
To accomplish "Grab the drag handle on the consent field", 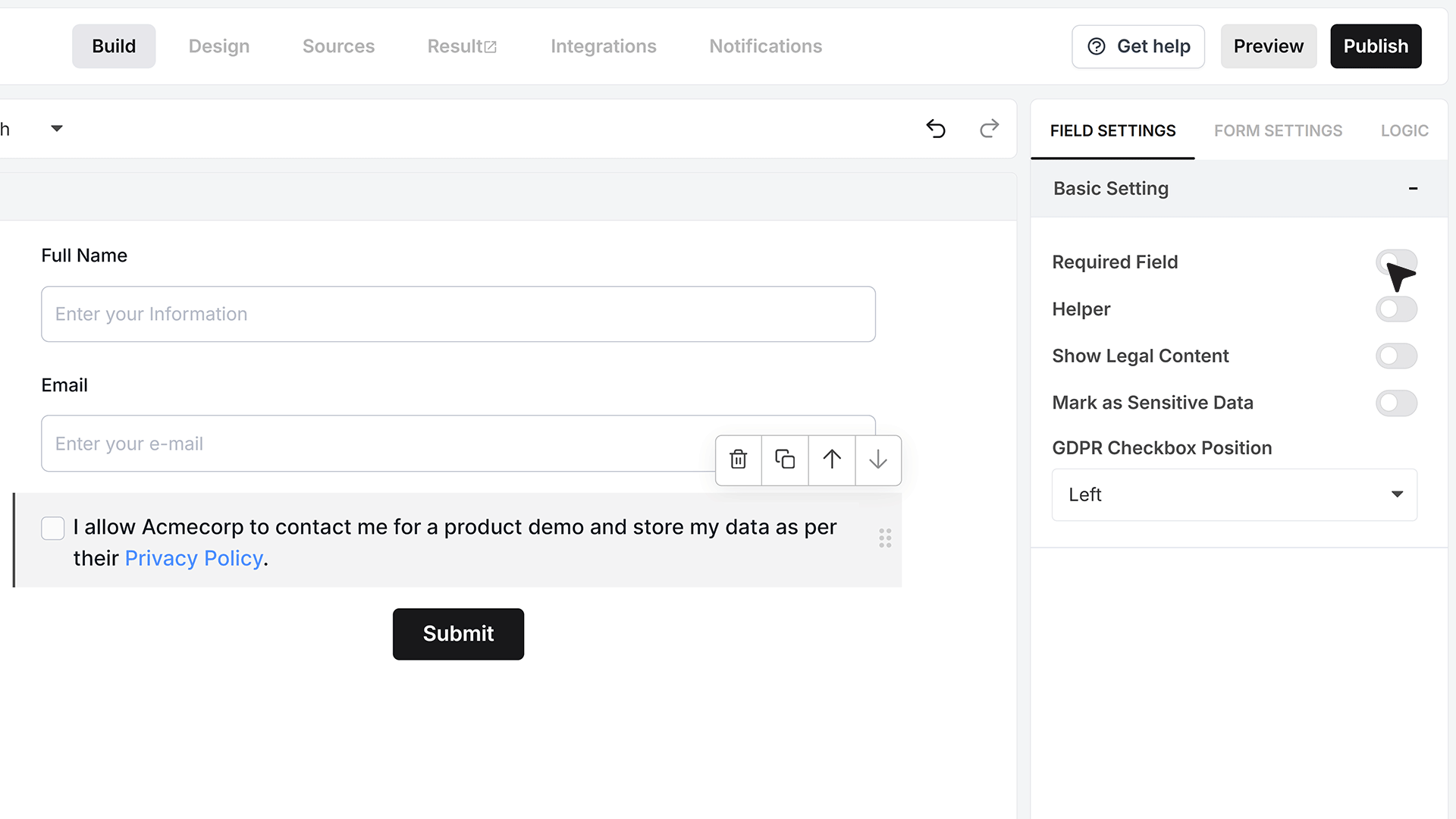I will coord(885,538).
